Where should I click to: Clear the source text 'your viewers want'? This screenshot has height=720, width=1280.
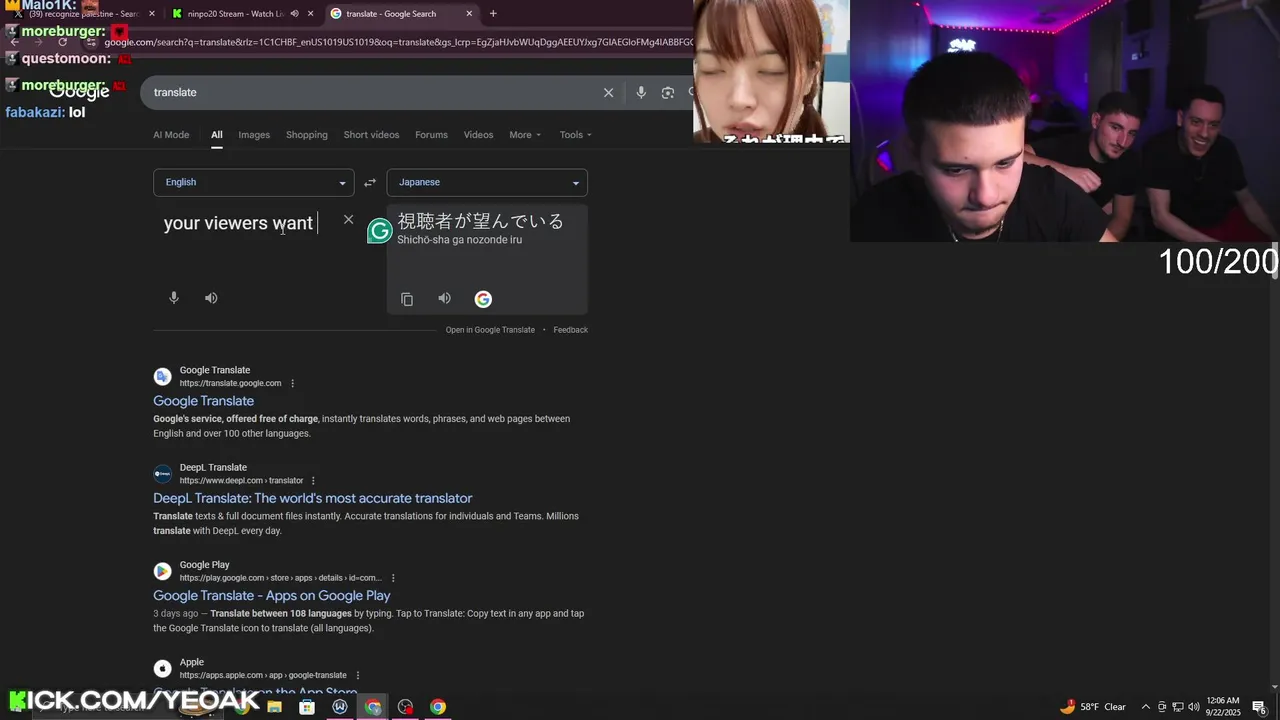tap(348, 219)
